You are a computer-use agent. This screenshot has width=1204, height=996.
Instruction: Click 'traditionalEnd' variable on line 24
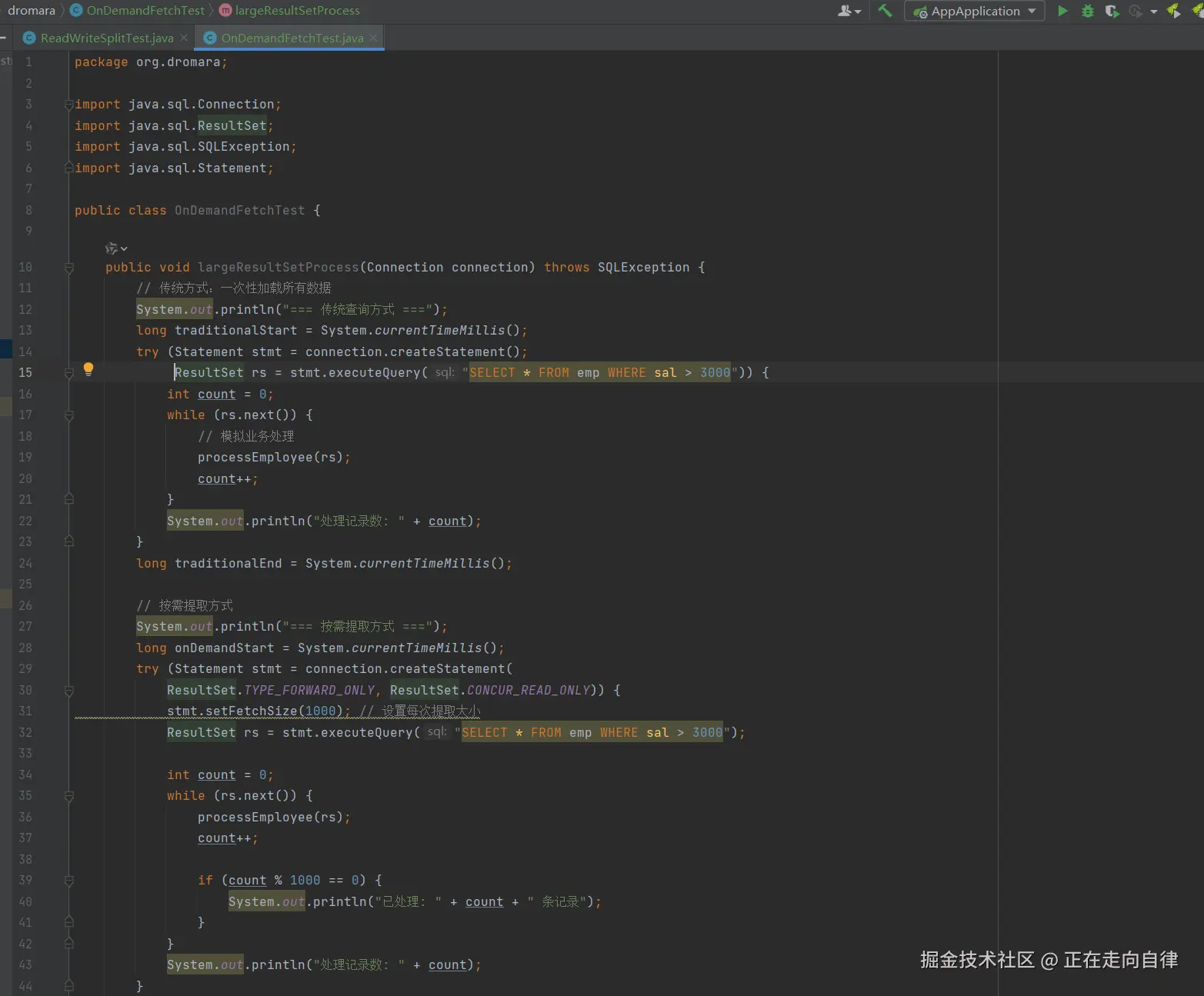tap(228, 564)
